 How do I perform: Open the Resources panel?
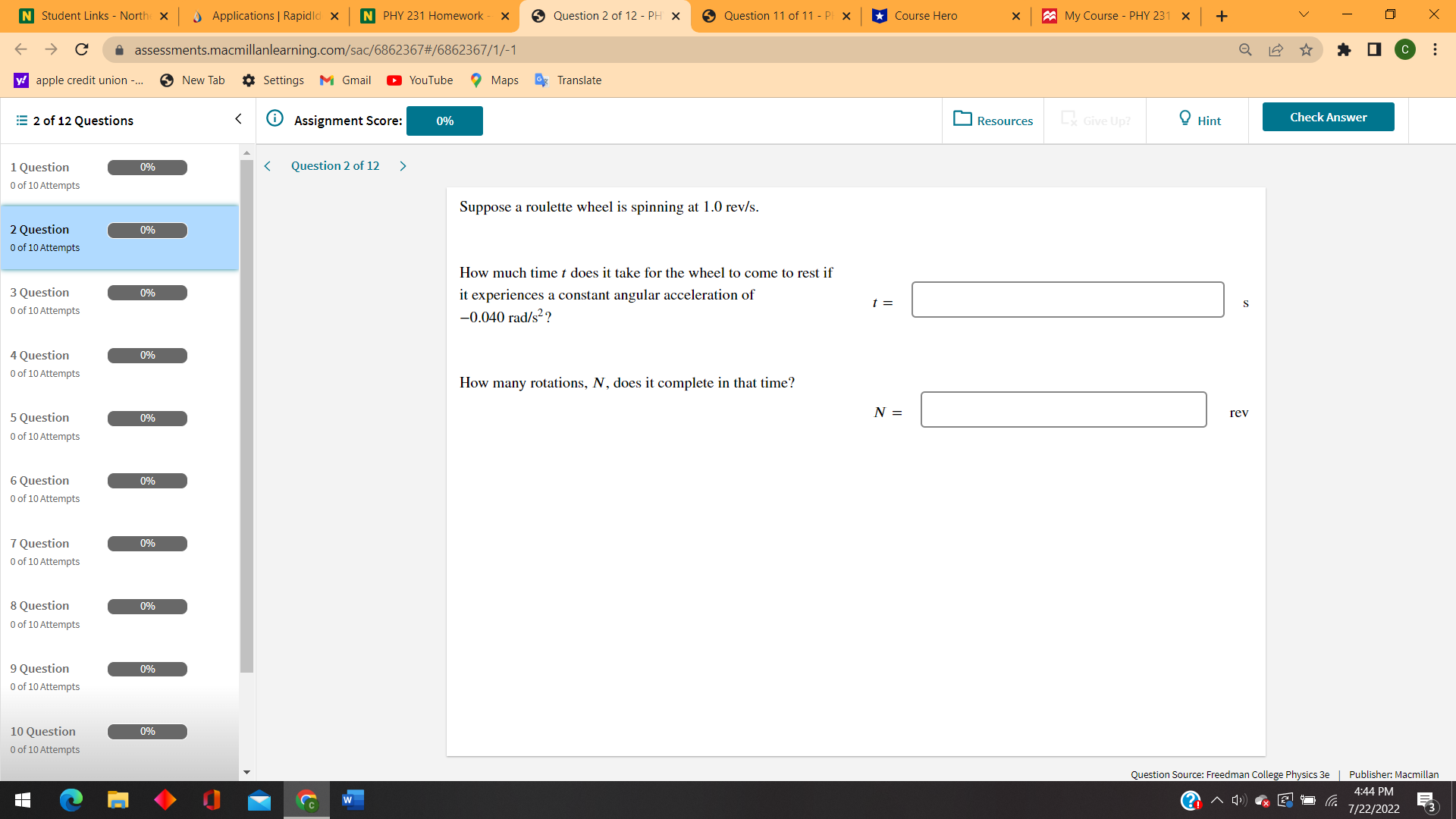tap(993, 120)
